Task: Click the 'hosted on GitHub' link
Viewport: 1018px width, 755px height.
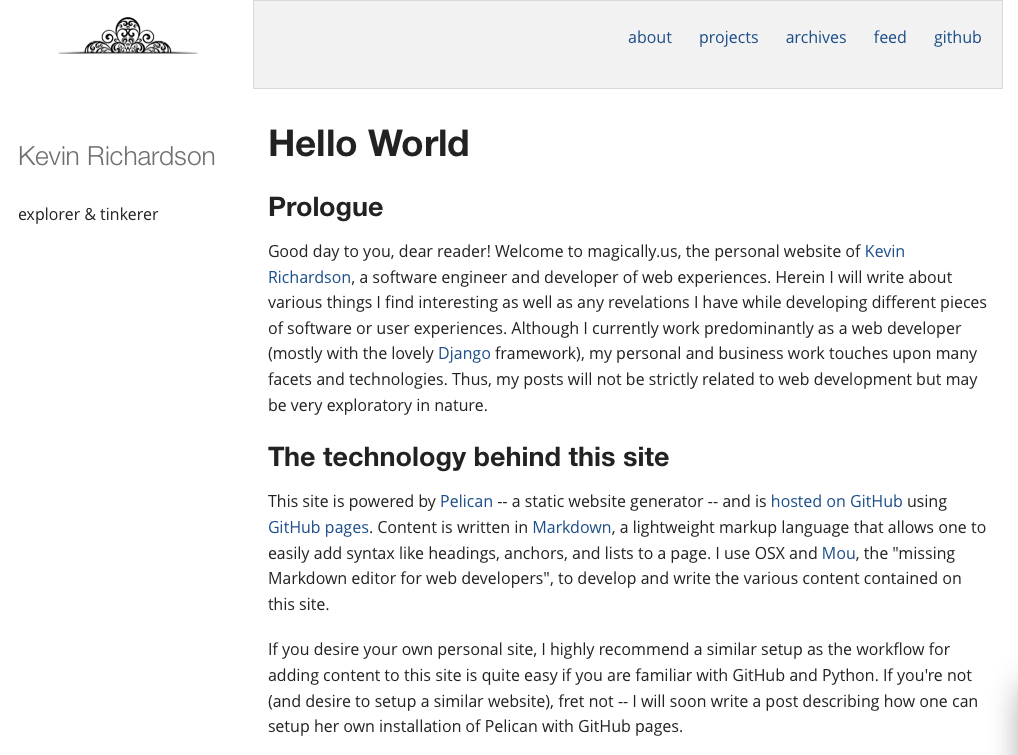Action: [836, 501]
